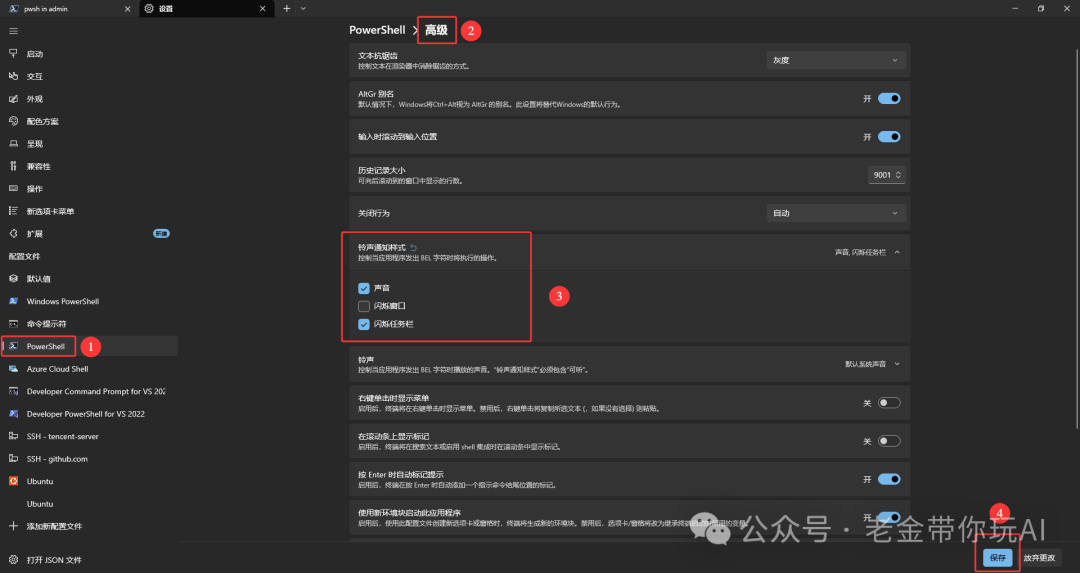Image resolution: width=1080 pixels, height=573 pixels.
Task: Click the 启动 startup icon in sidebar
Action: [13, 53]
